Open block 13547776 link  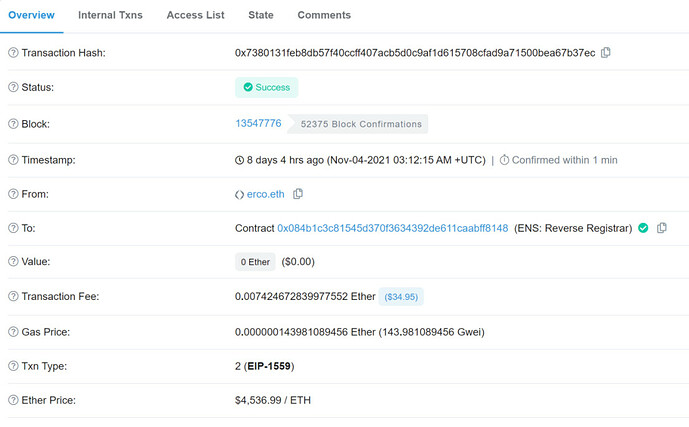tap(258, 123)
